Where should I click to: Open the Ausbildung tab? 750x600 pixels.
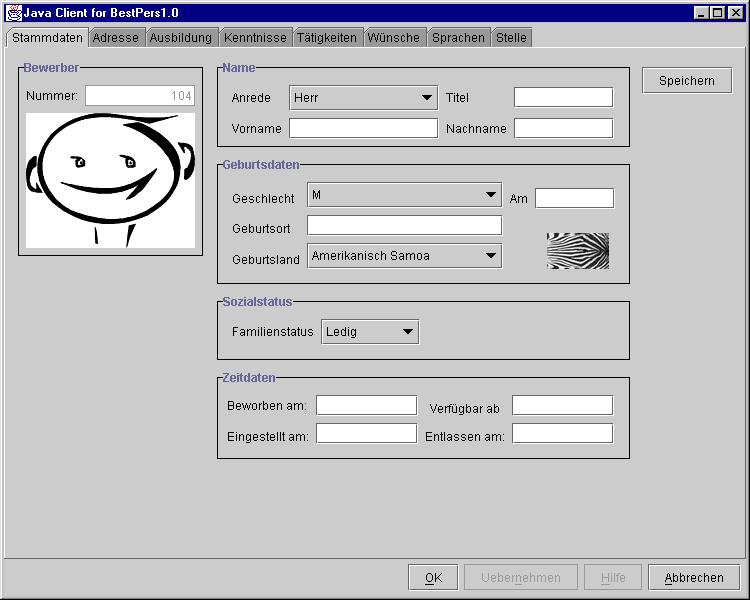(181, 38)
